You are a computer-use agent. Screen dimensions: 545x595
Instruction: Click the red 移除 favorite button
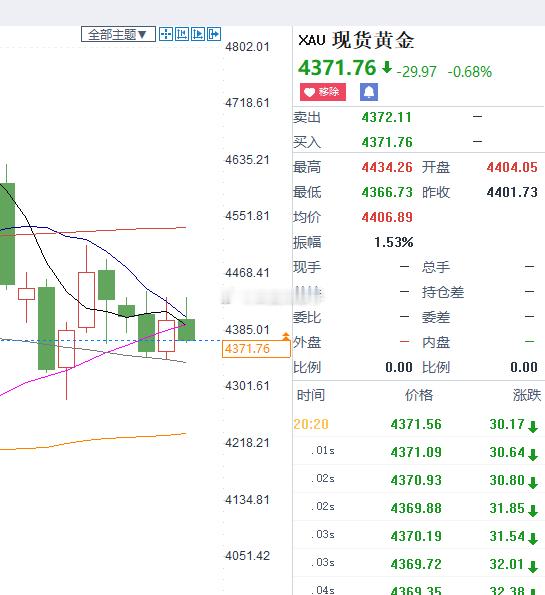click(323, 92)
